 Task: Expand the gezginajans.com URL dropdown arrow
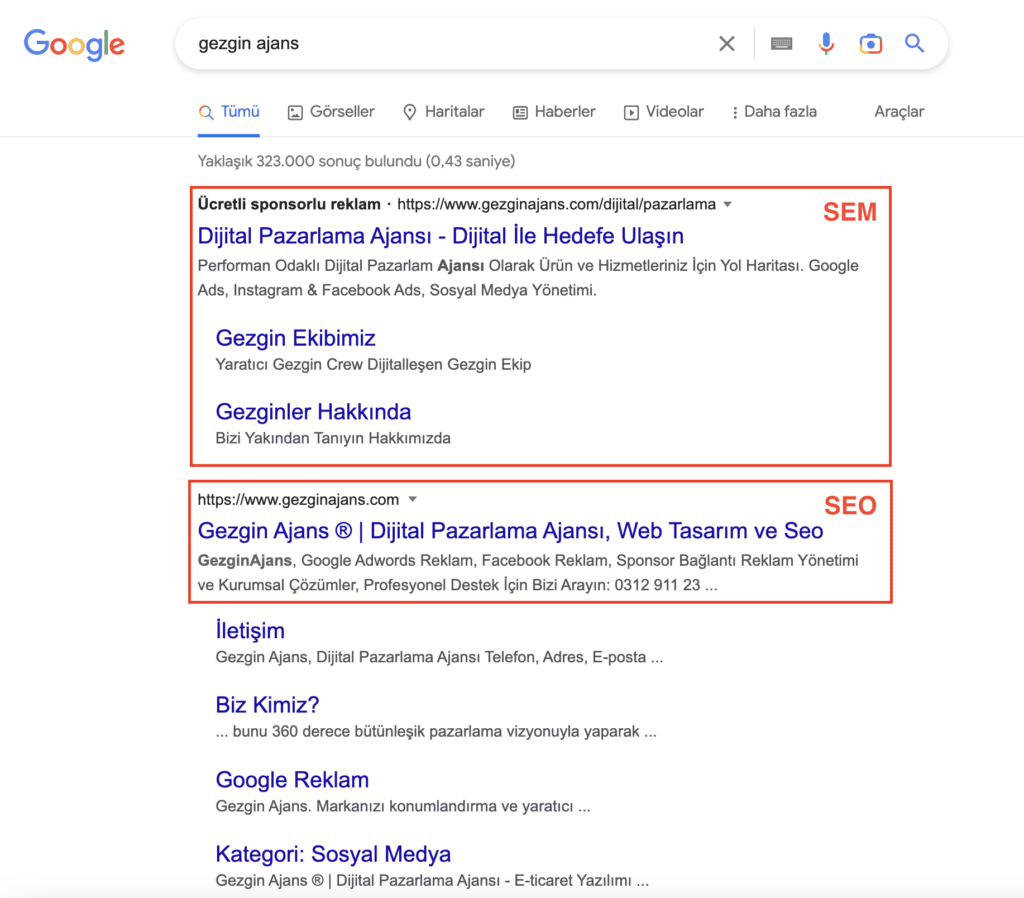click(412, 499)
